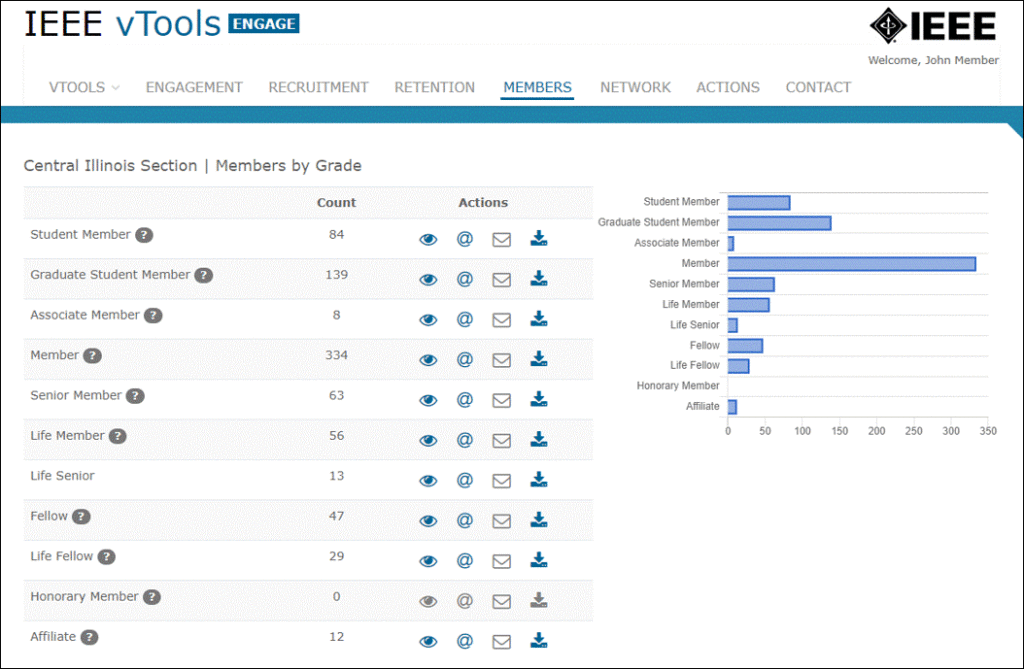Click eye icon for Graduate Student Member

pyautogui.click(x=428, y=279)
